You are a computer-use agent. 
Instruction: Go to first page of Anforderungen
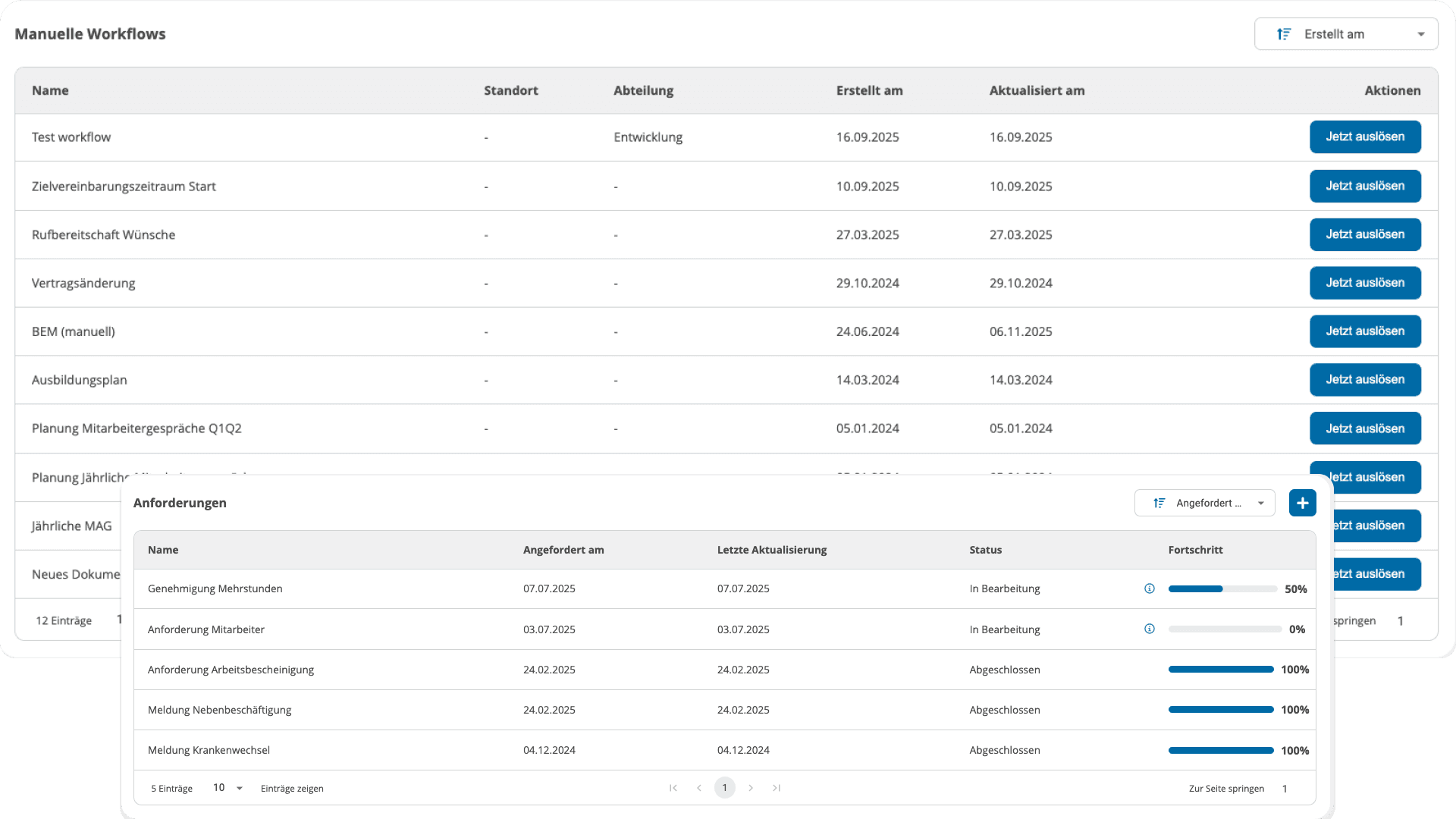(673, 788)
